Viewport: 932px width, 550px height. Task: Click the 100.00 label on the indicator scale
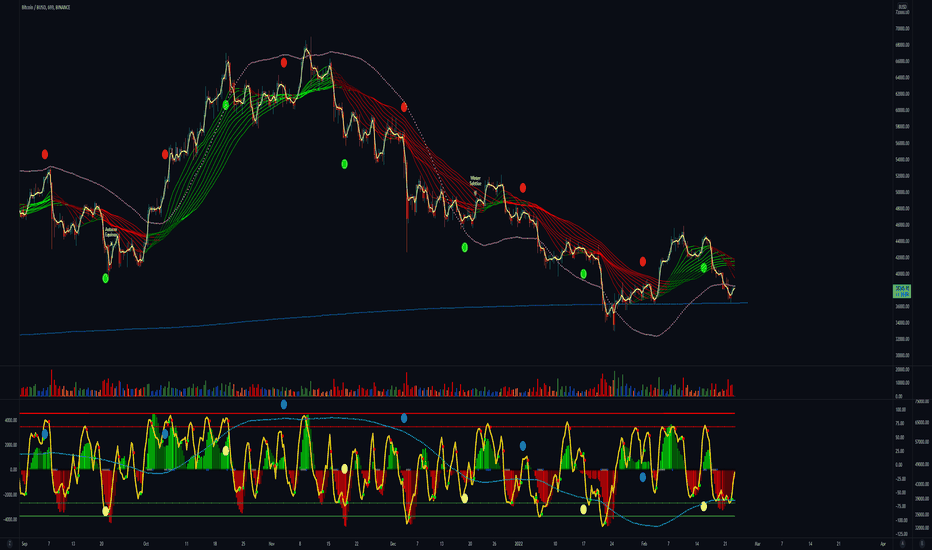click(900, 410)
